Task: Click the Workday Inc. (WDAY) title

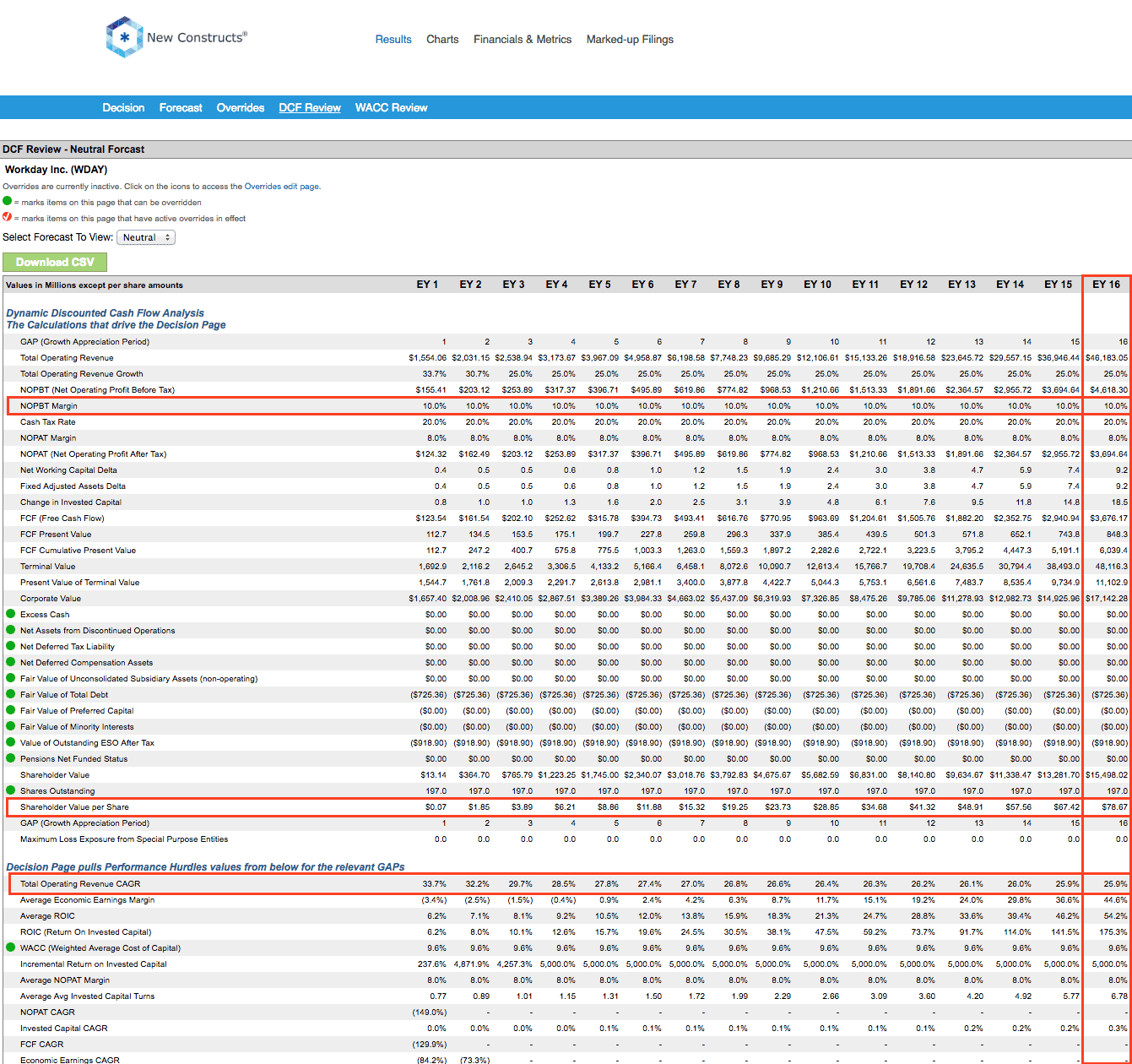Action: 56,170
